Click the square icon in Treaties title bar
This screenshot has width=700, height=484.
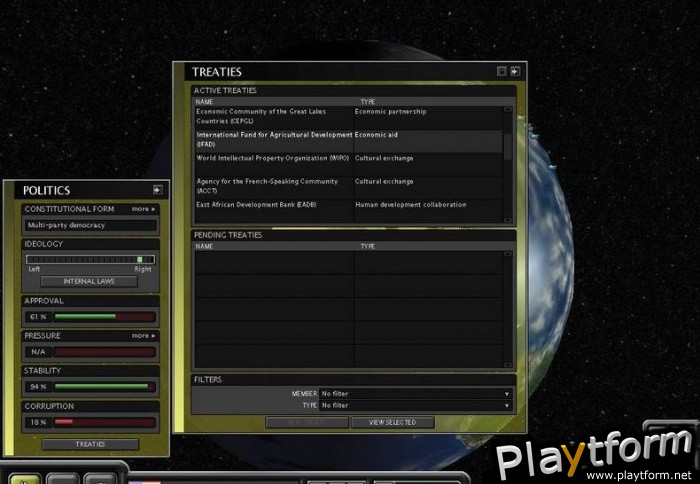pyautogui.click(x=502, y=71)
